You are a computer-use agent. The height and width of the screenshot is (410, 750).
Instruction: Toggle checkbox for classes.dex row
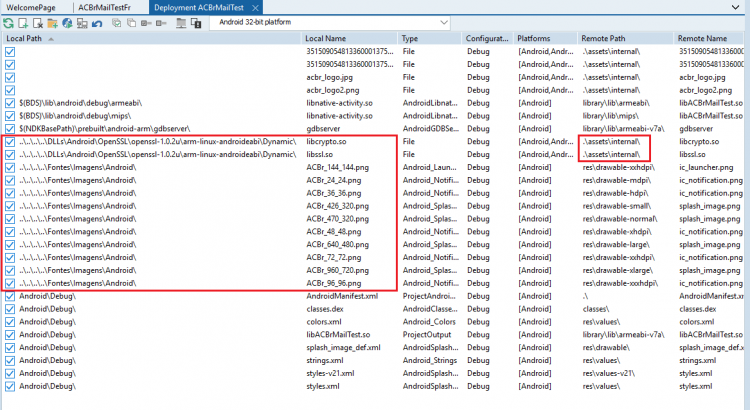tap(10, 309)
